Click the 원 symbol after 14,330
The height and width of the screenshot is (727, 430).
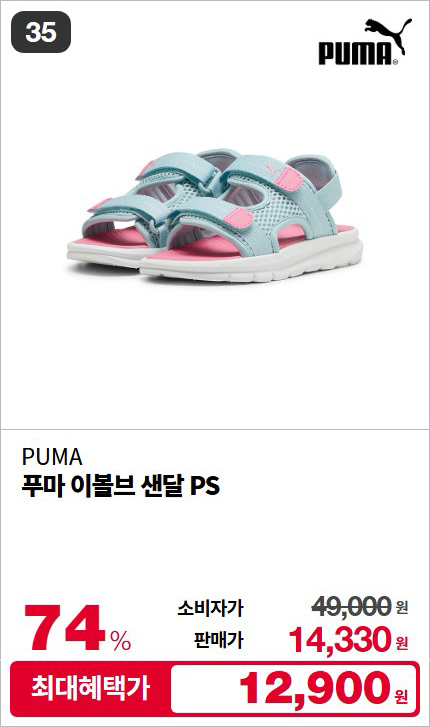[x=402, y=643]
